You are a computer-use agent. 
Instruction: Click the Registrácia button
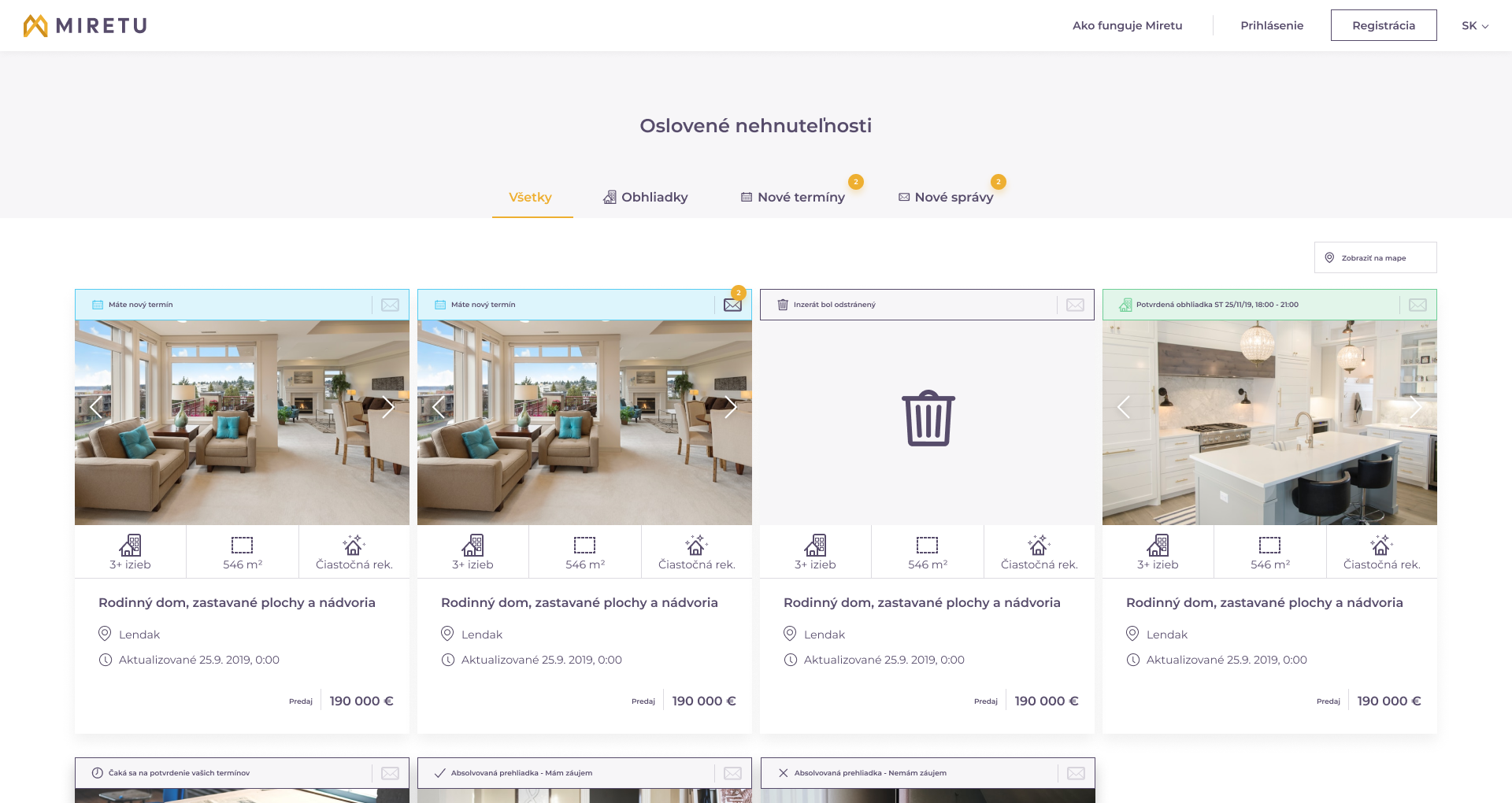pos(1384,25)
